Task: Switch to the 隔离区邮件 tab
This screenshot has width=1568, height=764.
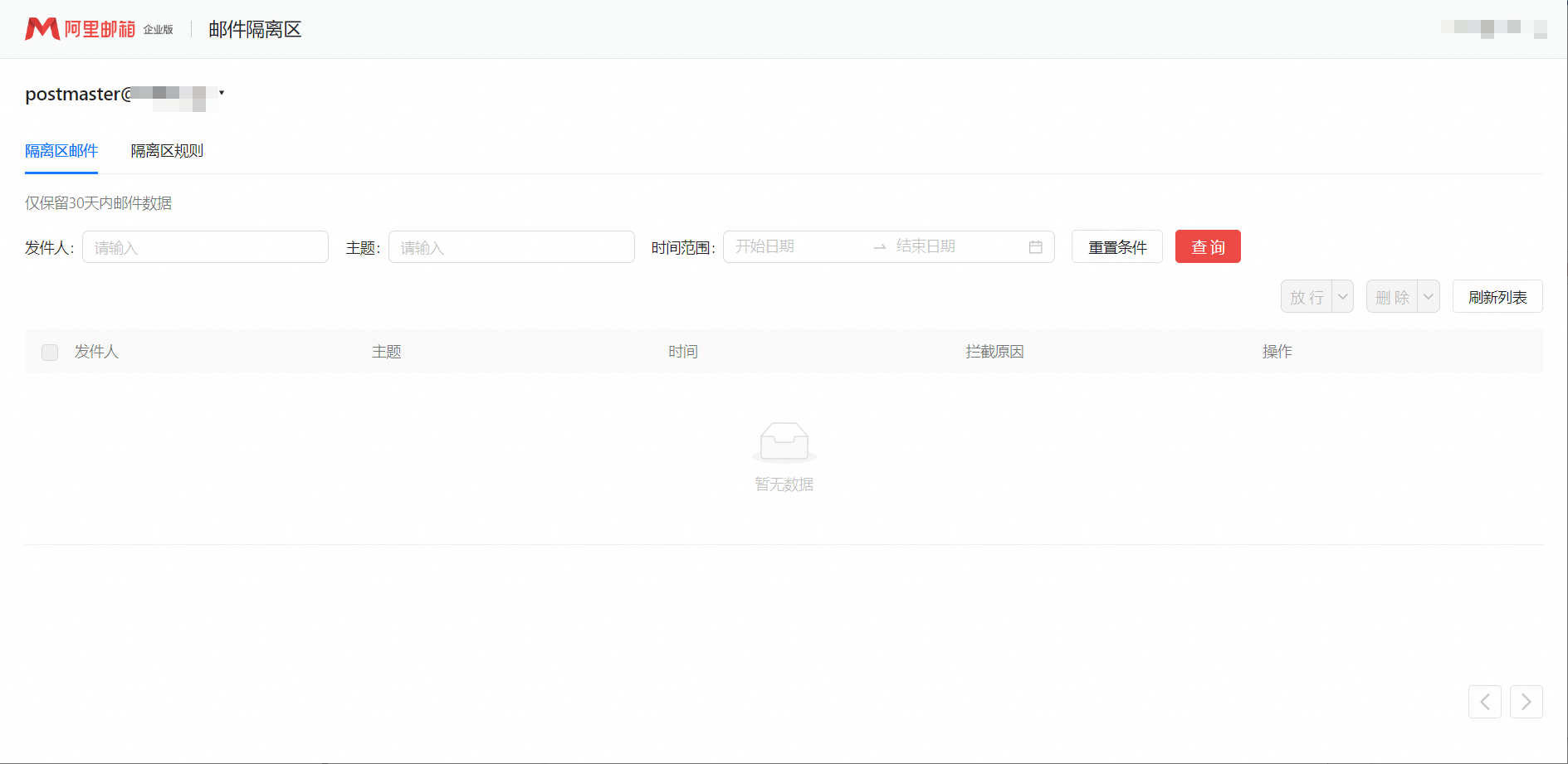Action: (x=61, y=151)
